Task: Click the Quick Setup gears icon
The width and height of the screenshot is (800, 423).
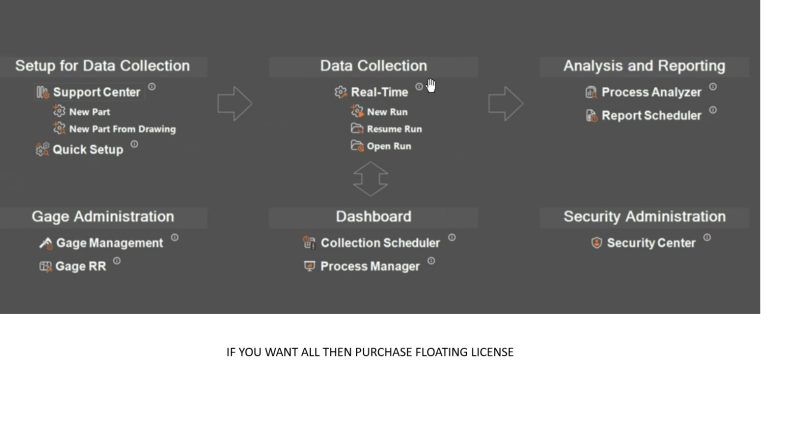Action: pos(42,150)
